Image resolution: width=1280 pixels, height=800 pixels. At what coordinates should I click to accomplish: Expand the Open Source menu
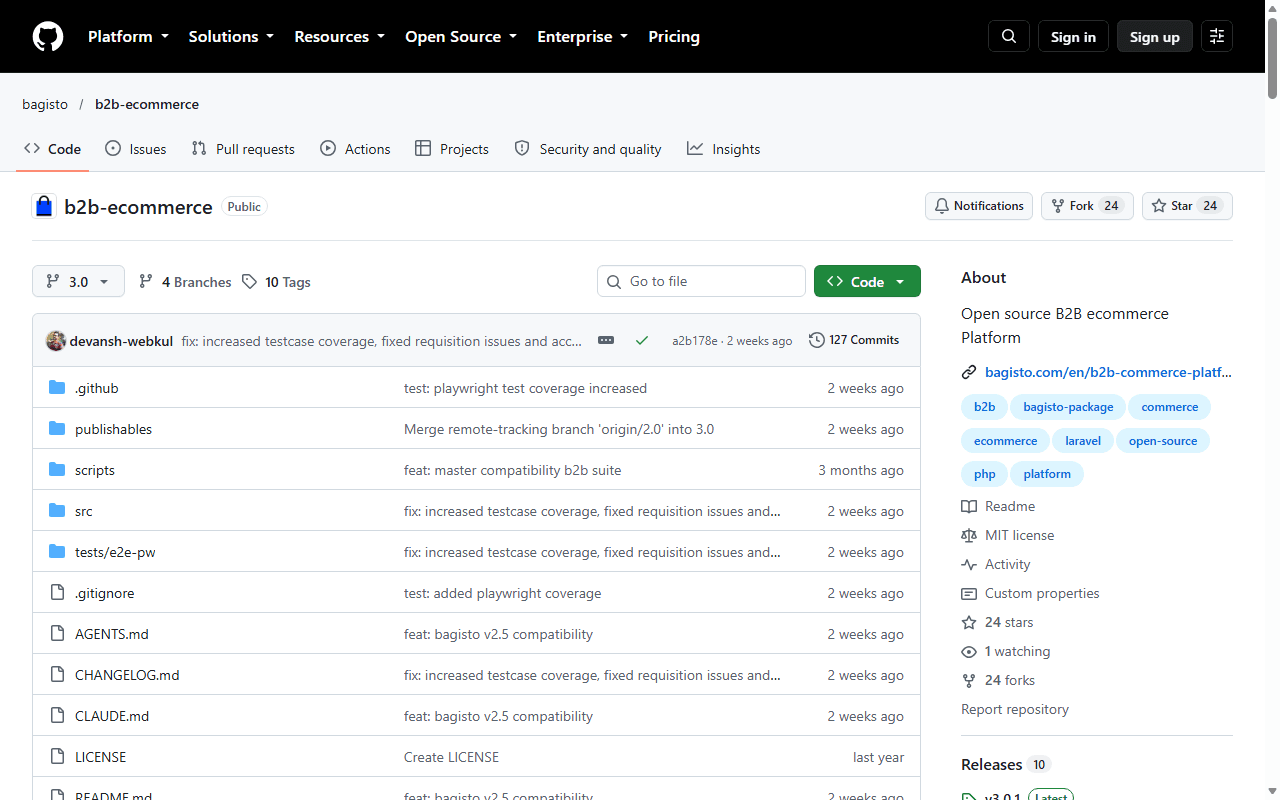point(461,37)
